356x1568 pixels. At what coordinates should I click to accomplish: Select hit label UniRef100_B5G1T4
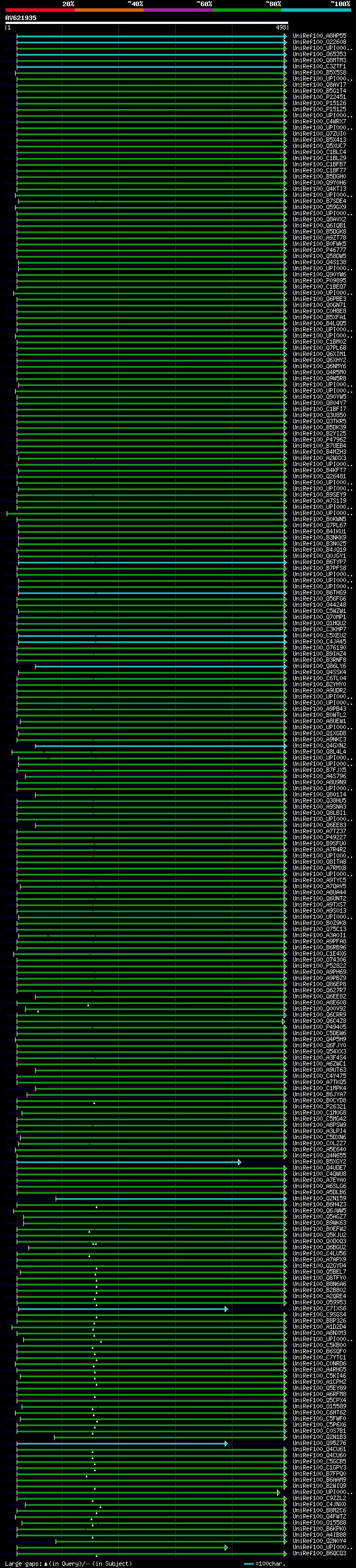pyautogui.click(x=319, y=91)
